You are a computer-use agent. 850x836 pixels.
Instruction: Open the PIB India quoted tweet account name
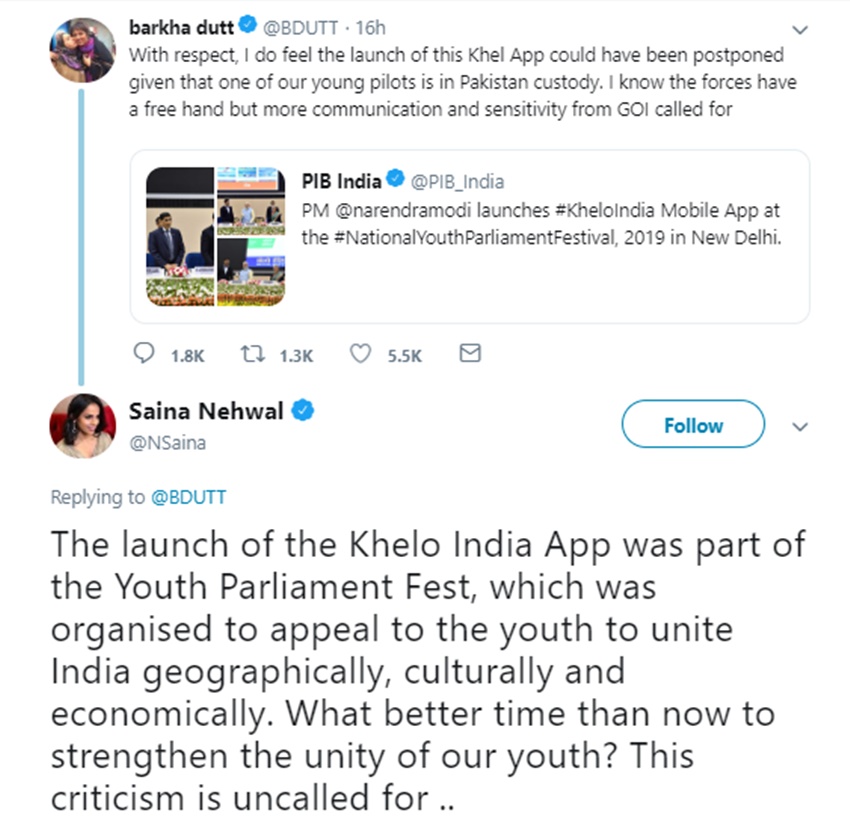pos(341,181)
